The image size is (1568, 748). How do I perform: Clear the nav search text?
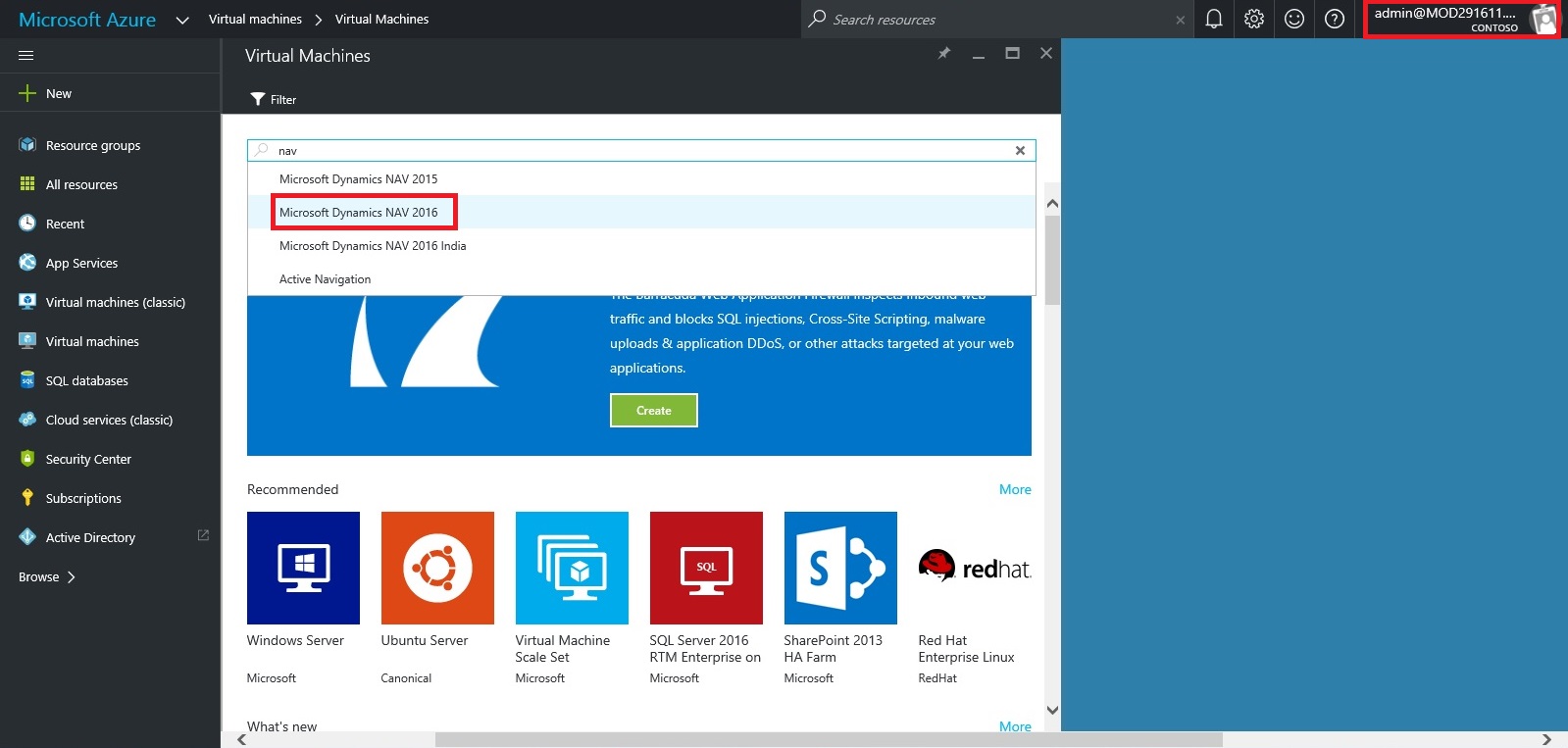pos(1020,151)
